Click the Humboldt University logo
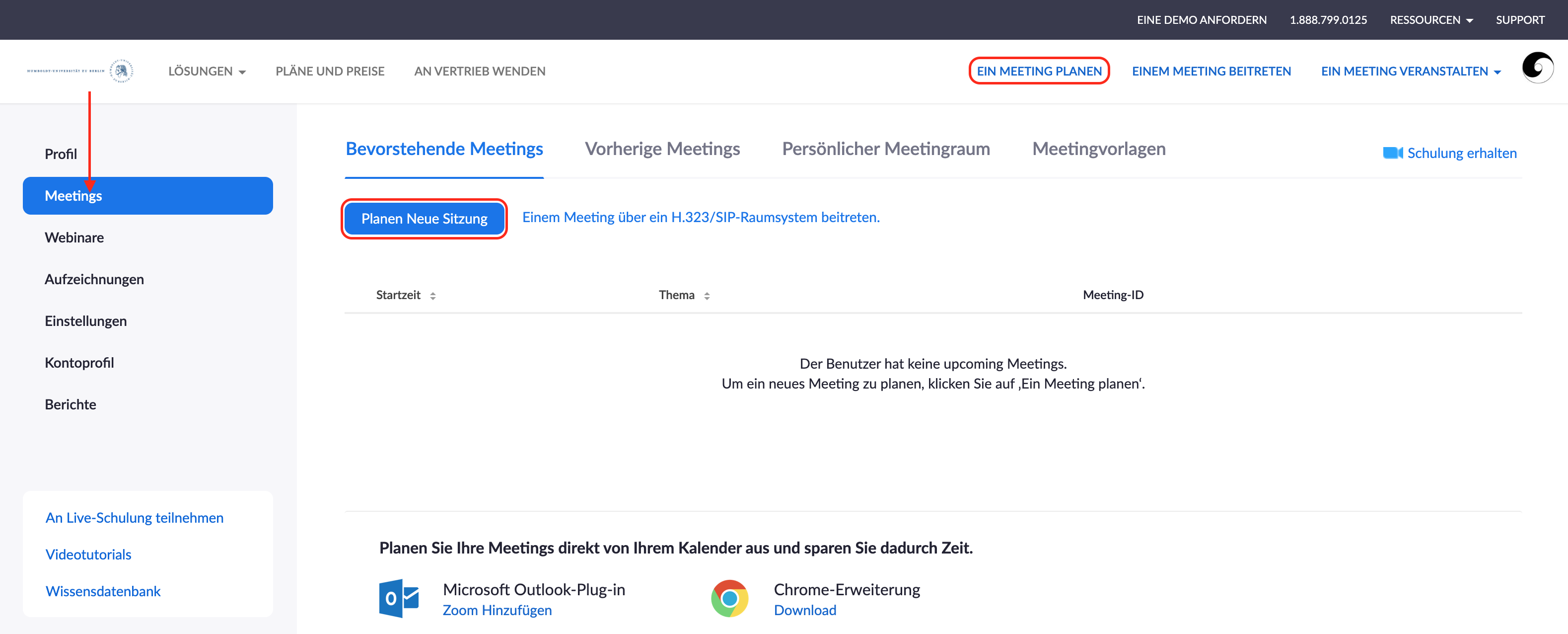The width and height of the screenshot is (1568, 634). point(80,71)
